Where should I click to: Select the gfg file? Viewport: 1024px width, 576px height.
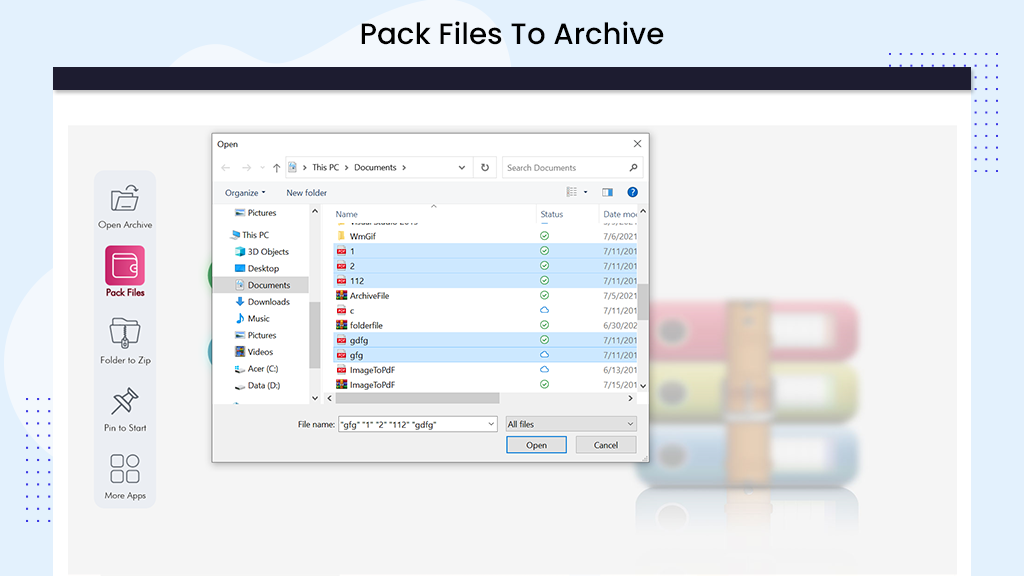coord(486,355)
